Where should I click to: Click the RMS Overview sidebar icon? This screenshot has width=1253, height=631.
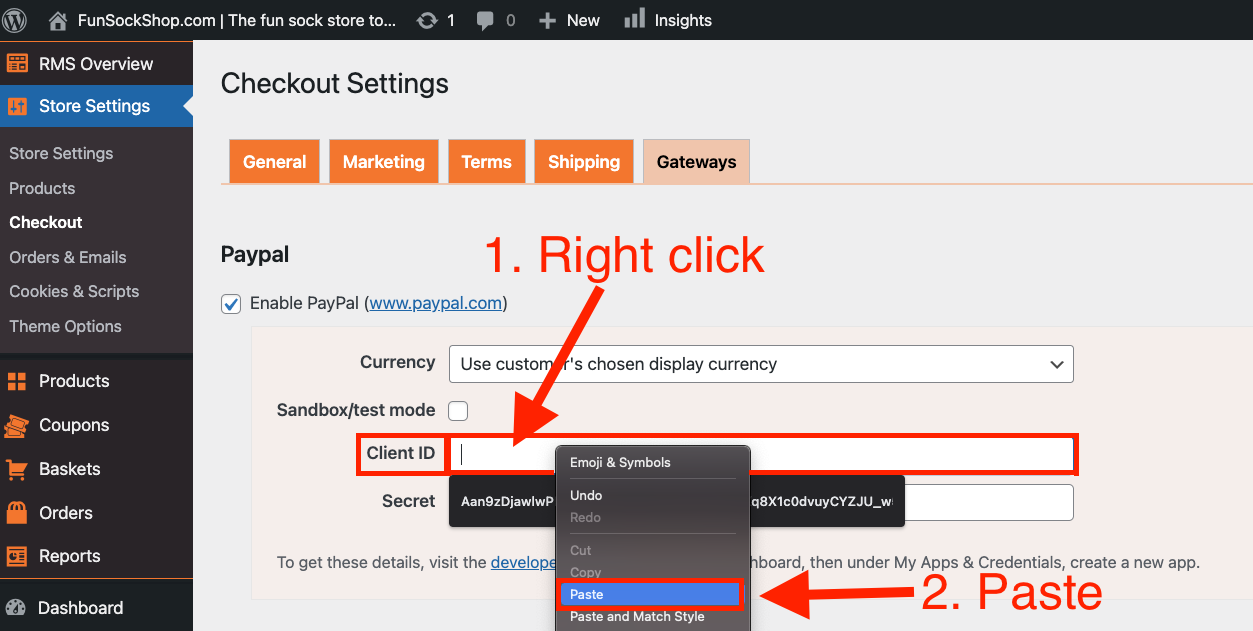pyautogui.click(x=17, y=64)
